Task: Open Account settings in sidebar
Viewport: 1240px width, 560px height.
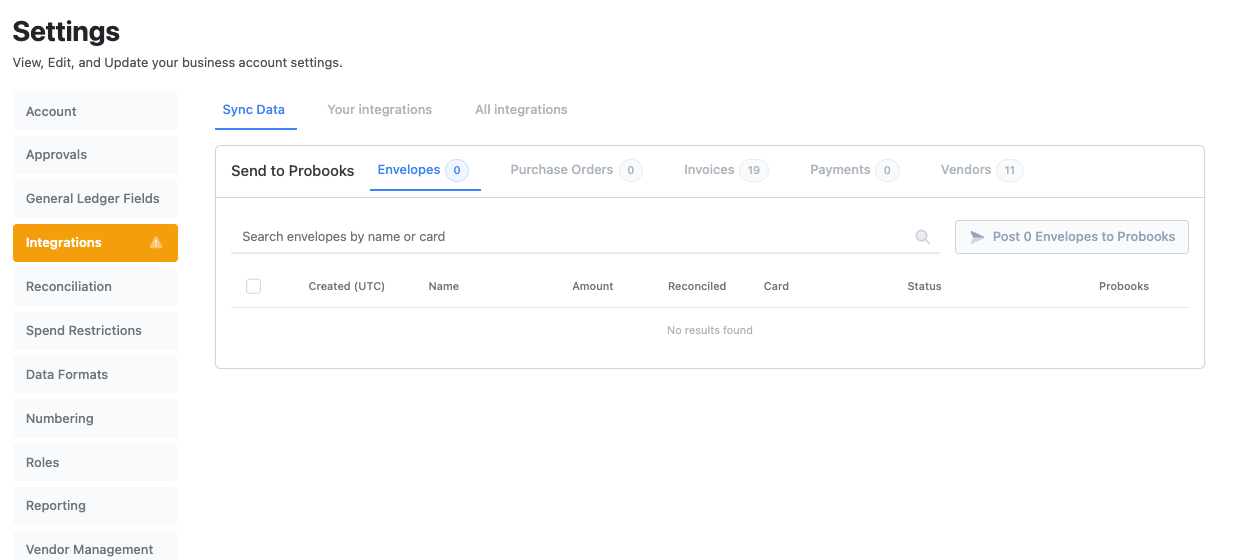Action: (x=95, y=111)
